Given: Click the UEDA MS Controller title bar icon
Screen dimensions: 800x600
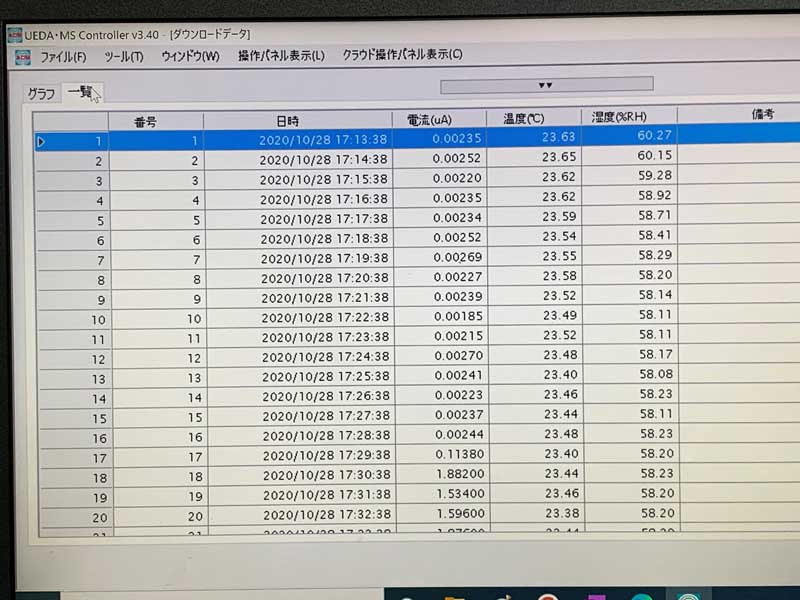Looking at the screenshot, I should point(14,34).
